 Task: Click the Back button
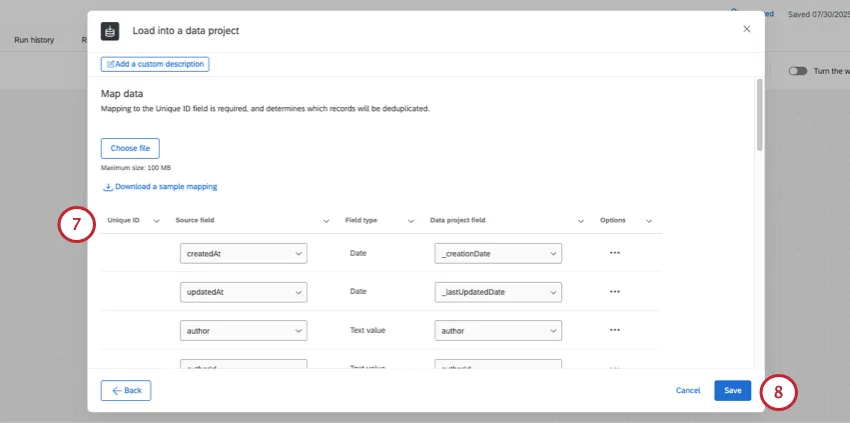coord(126,390)
